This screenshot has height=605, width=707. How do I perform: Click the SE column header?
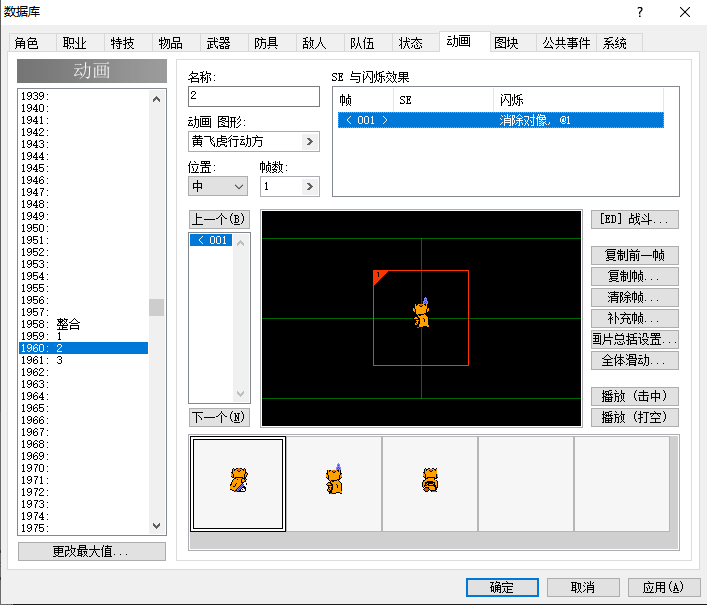[x=444, y=100]
